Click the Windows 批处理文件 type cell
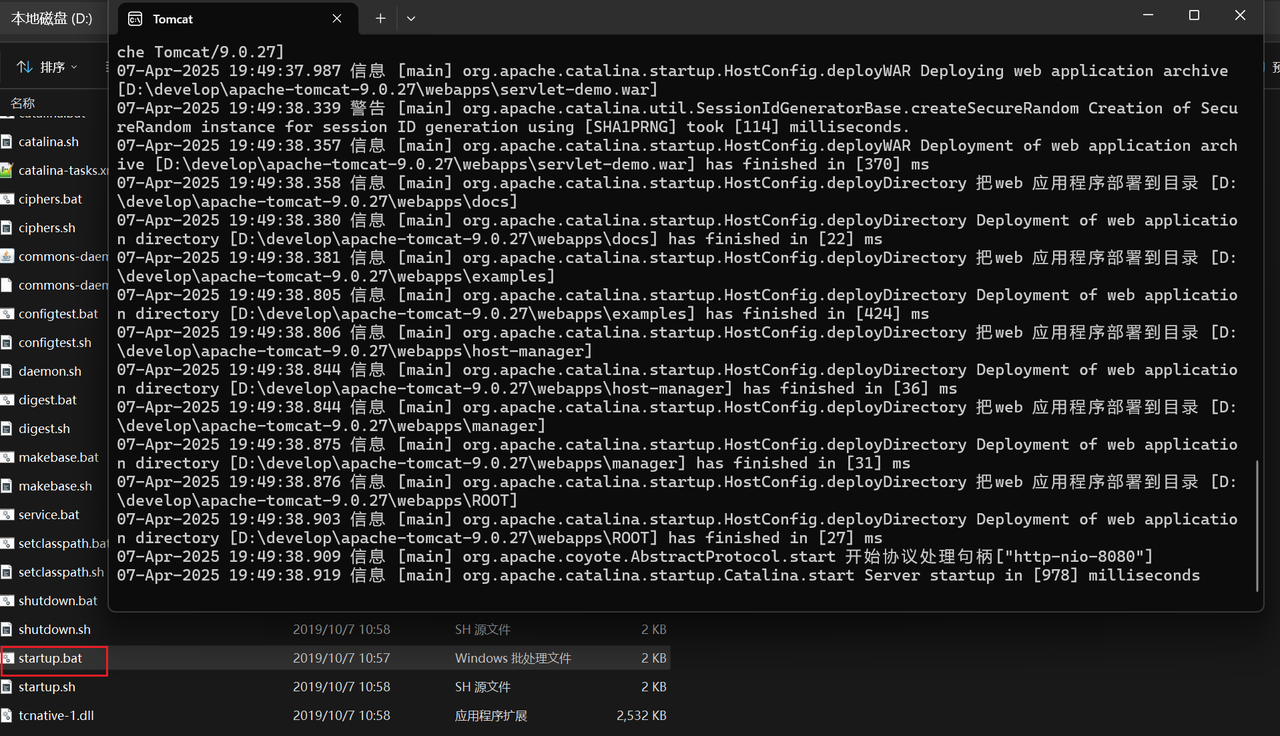The image size is (1280, 736). click(x=513, y=659)
